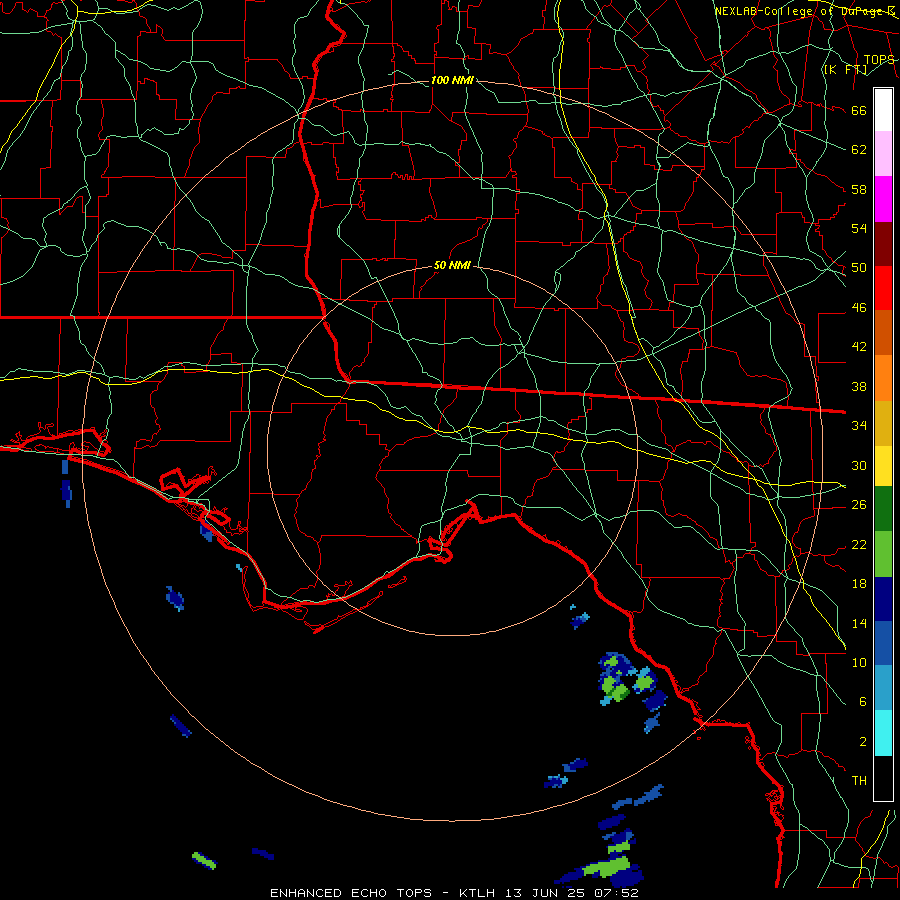Click the black TH threshold swatch in legend
Screen dimensions: 900x900
coord(883,778)
